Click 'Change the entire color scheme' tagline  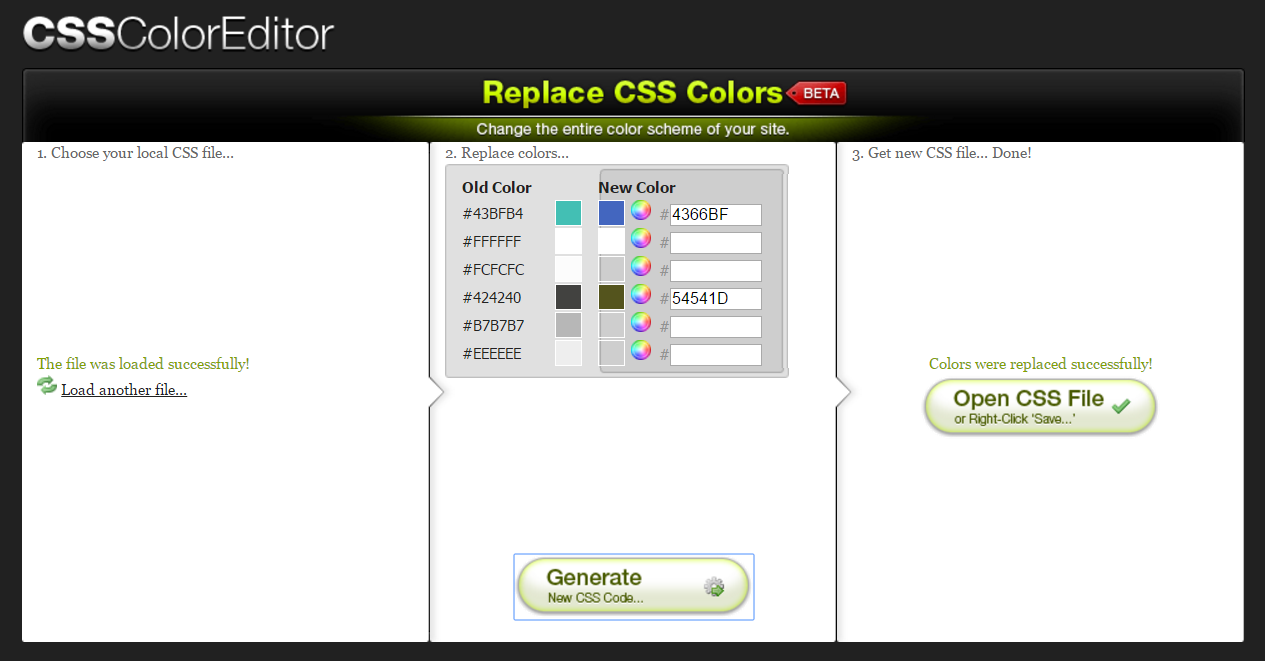click(633, 129)
